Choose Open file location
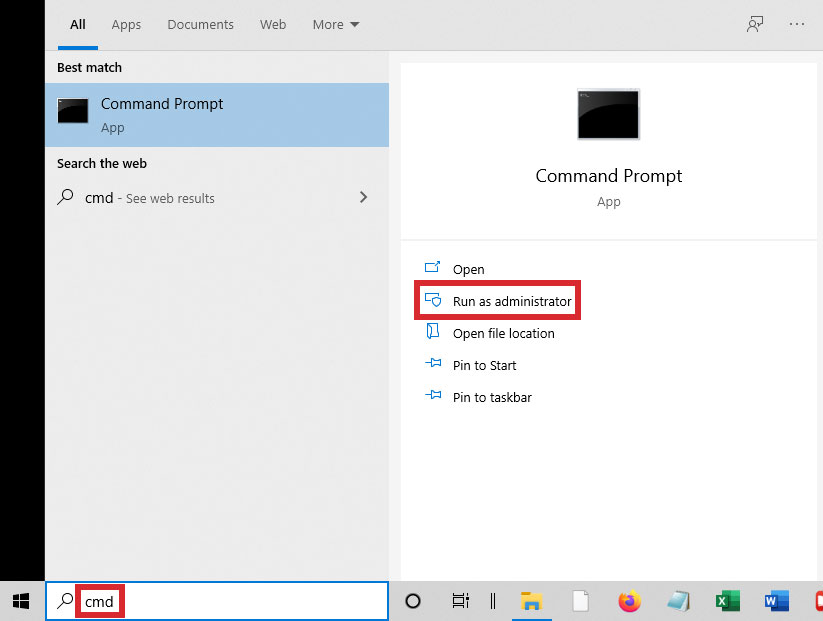This screenshot has width=823, height=621. [503, 333]
